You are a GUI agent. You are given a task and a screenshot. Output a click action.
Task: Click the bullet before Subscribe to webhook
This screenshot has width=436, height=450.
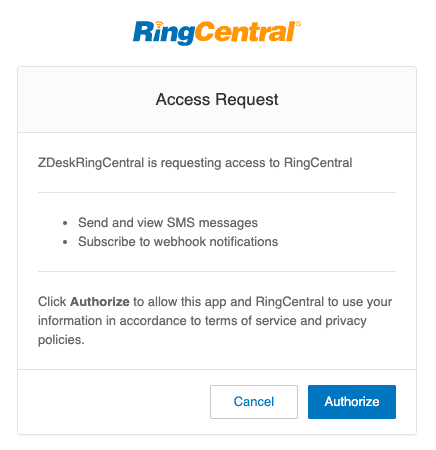65,242
